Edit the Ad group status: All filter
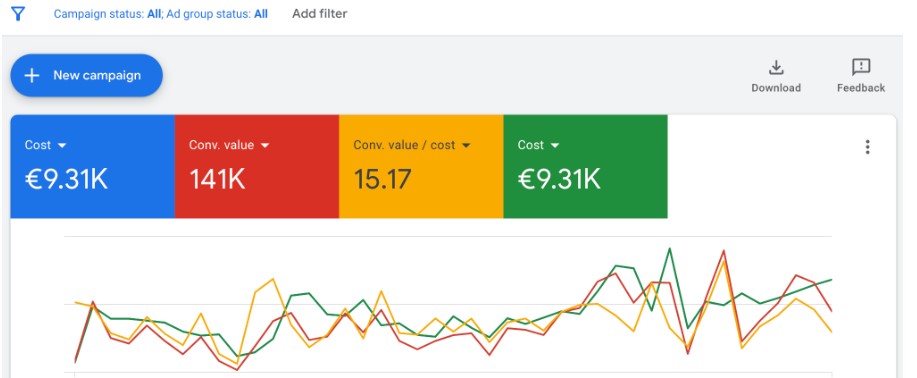 pos(217,14)
